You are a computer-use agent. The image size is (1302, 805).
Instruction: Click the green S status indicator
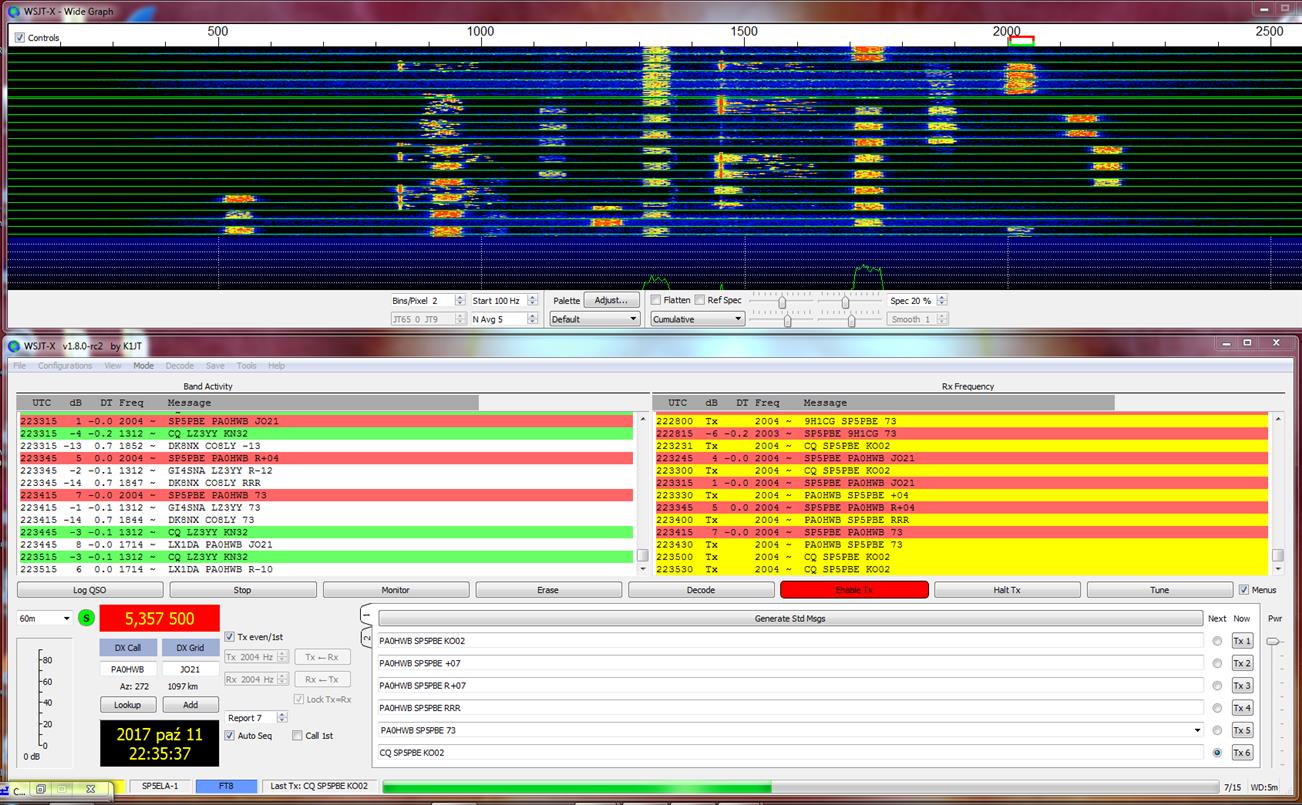pos(86,618)
